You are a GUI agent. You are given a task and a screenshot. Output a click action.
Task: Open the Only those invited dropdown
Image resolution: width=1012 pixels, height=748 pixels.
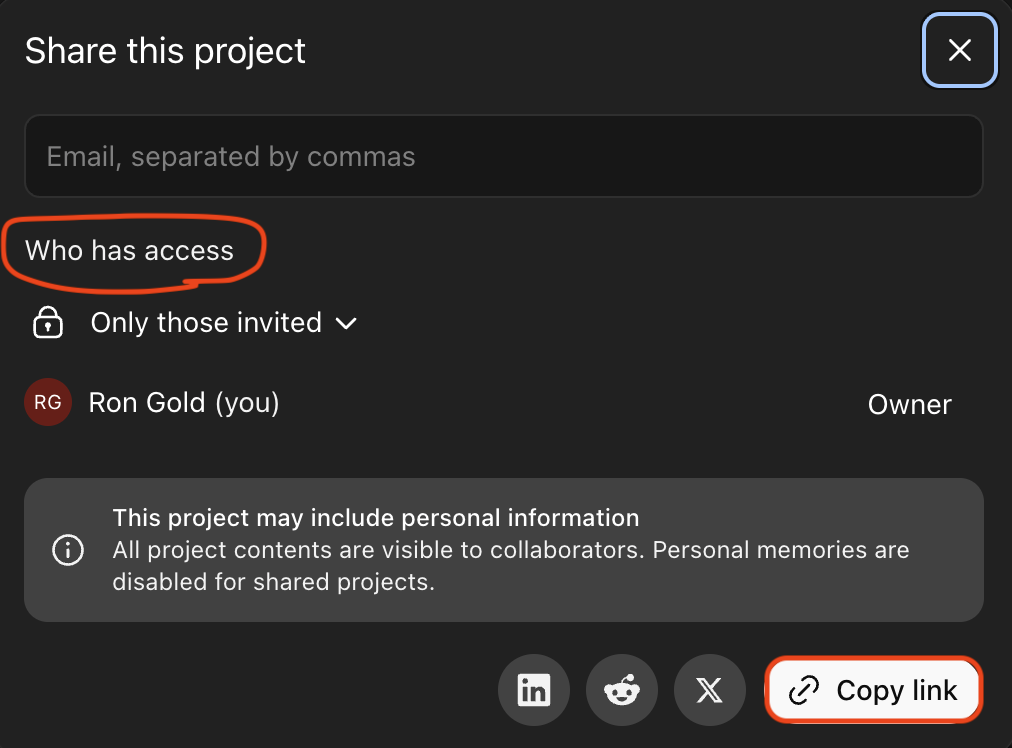pyautogui.click(x=206, y=323)
